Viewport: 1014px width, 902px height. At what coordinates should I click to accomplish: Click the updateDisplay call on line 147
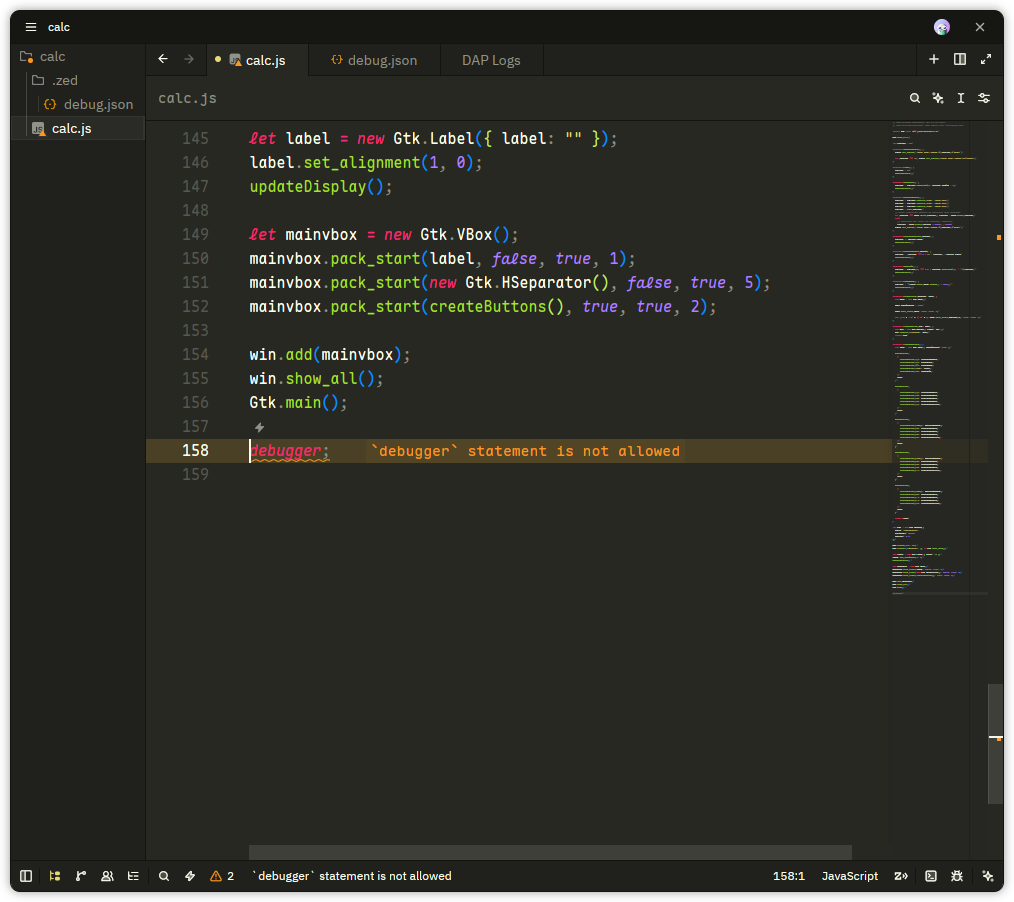click(308, 186)
